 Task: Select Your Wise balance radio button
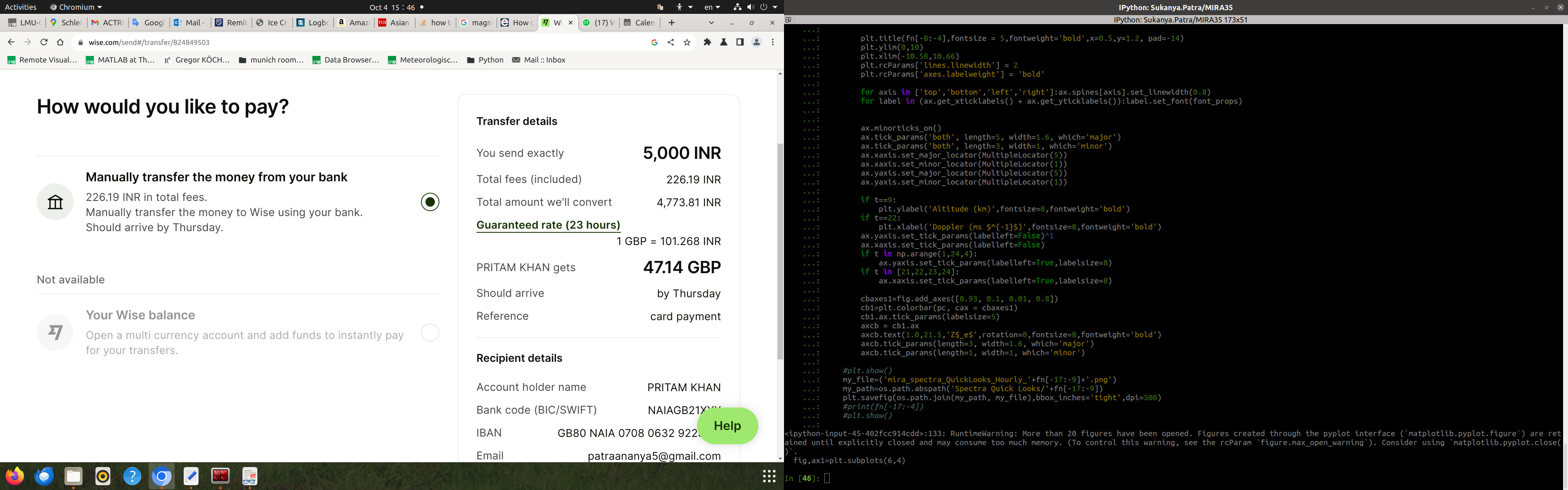430,332
